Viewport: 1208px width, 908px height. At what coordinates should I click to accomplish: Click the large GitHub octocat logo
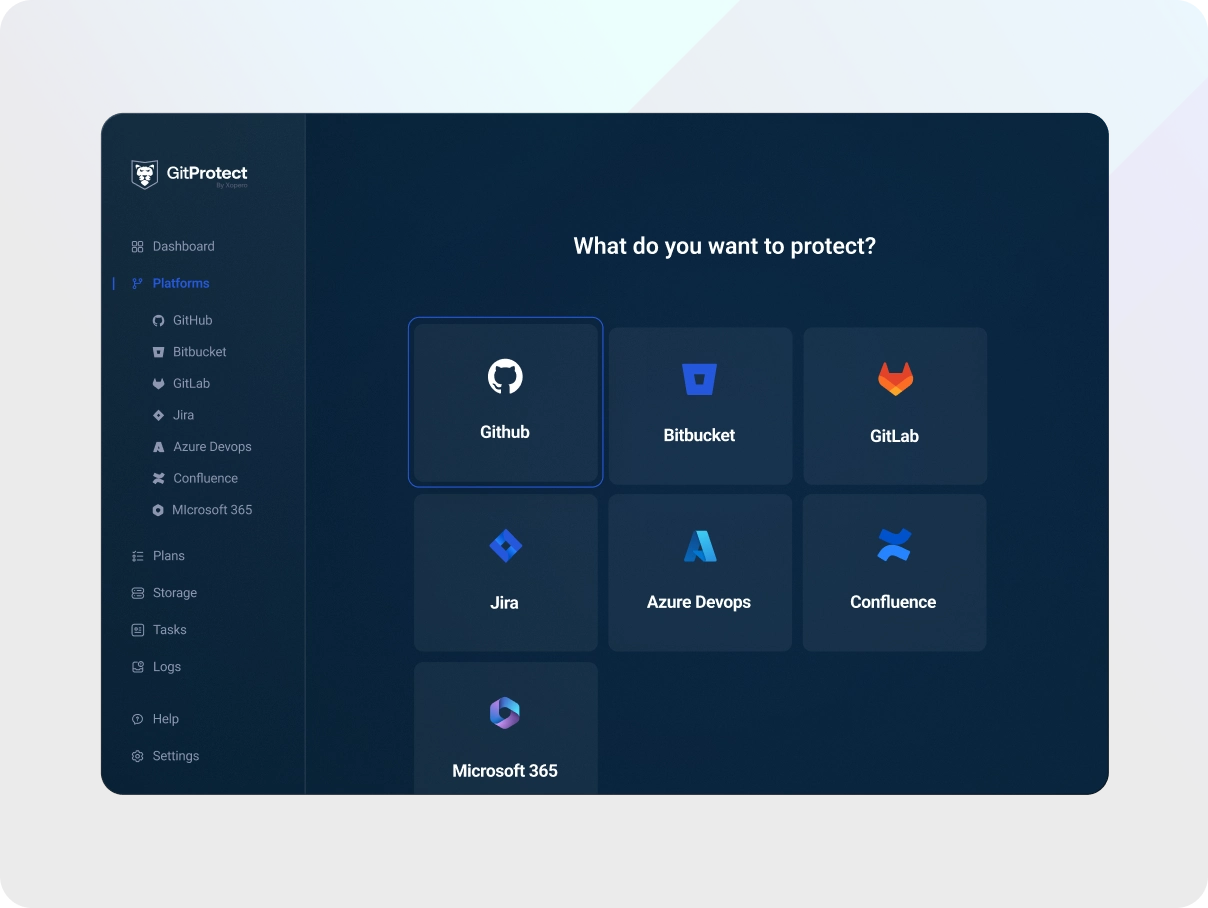coord(505,377)
